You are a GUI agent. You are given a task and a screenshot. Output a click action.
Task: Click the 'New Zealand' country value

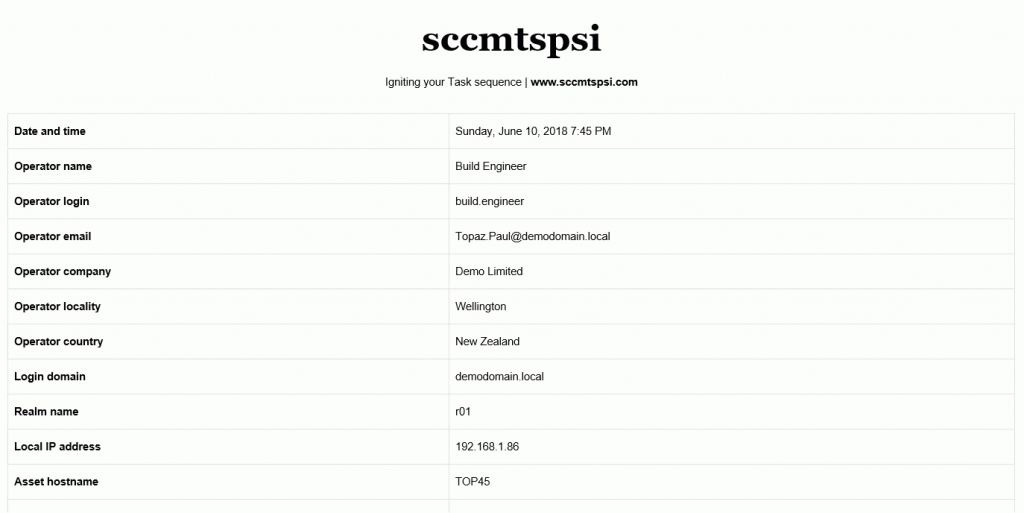click(488, 341)
